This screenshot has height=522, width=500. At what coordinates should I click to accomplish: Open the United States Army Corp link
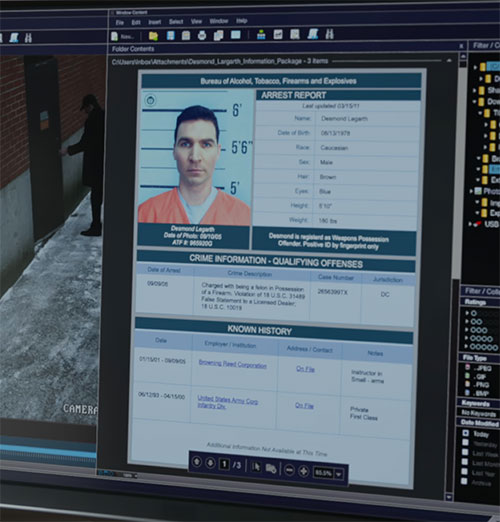[x=227, y=402]
